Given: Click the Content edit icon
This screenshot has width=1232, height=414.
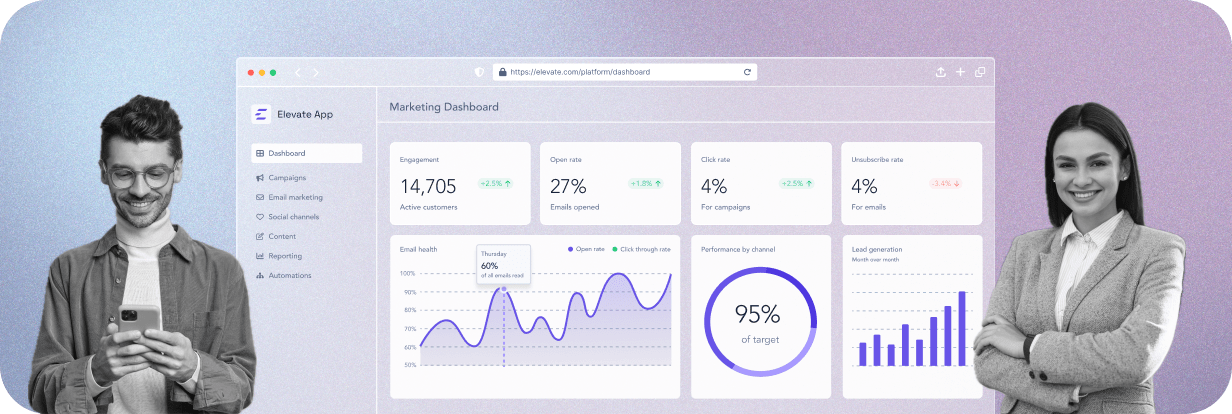Looking at the screenshot, I should point(260,236).
